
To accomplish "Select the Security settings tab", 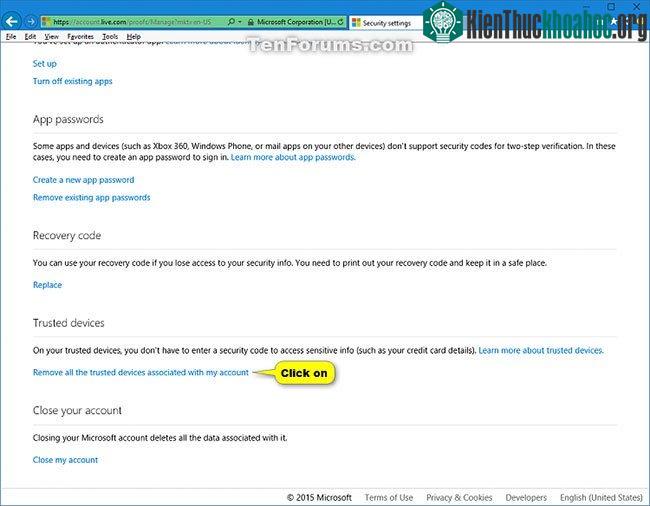I will 386,23.
